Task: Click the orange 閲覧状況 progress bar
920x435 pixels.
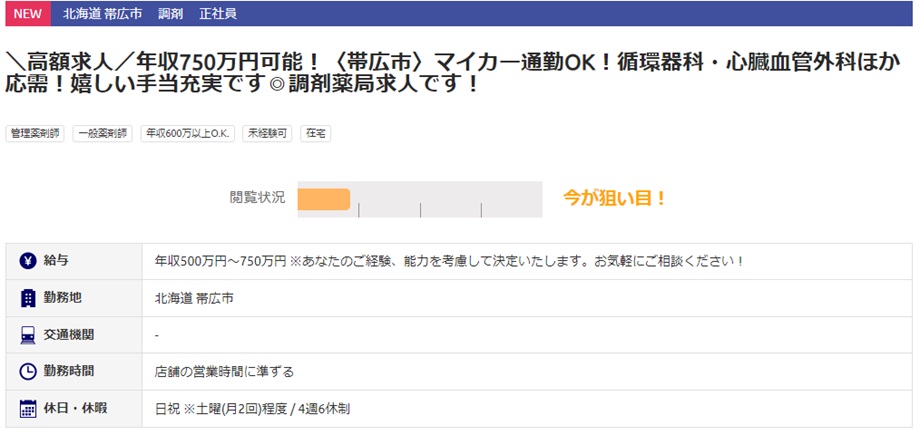Action: pyautogui.click(x=324, y=199)
